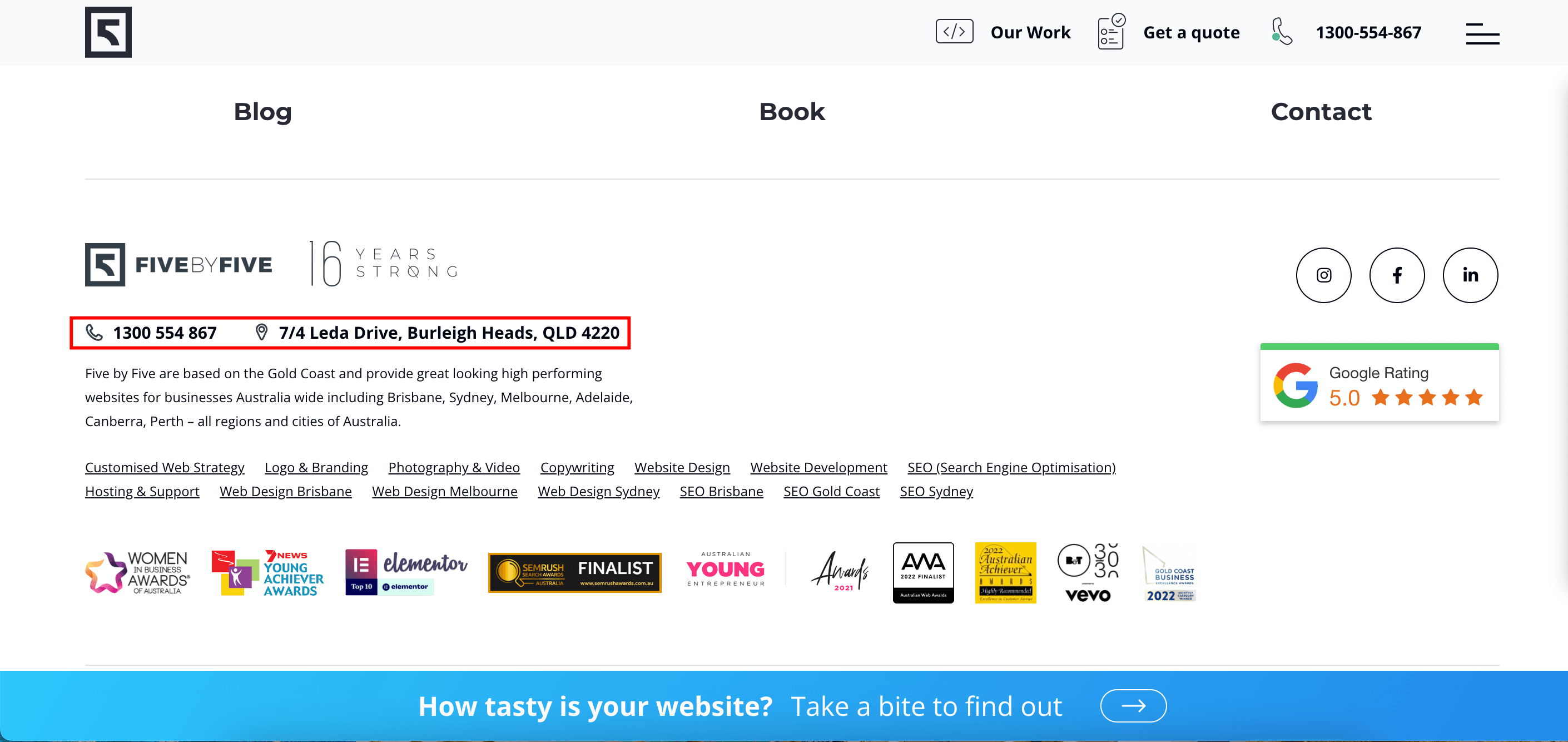Visit the LinkedIn profile icon
Screen dimensions: 1568x742
pos(1470,275)
